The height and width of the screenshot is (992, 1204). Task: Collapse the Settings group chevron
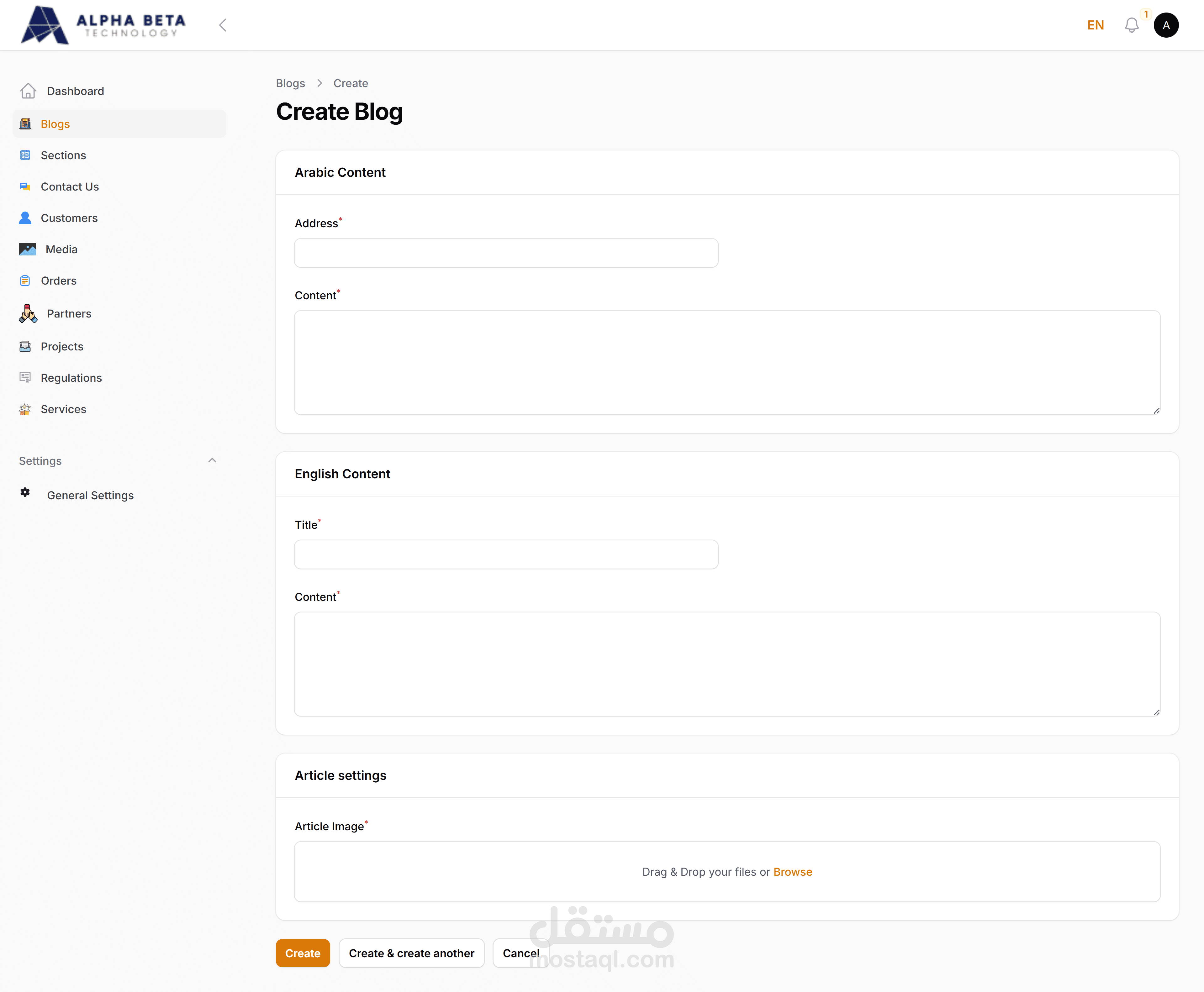click(212, 460)
